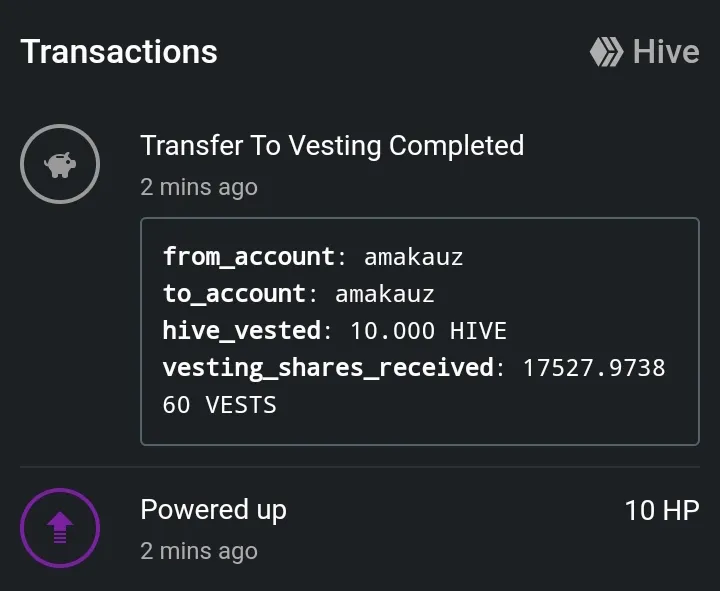Select the to_account field label
Image resolution: width=720 pixels, height=591 pixels.
[x=234, y=294]
